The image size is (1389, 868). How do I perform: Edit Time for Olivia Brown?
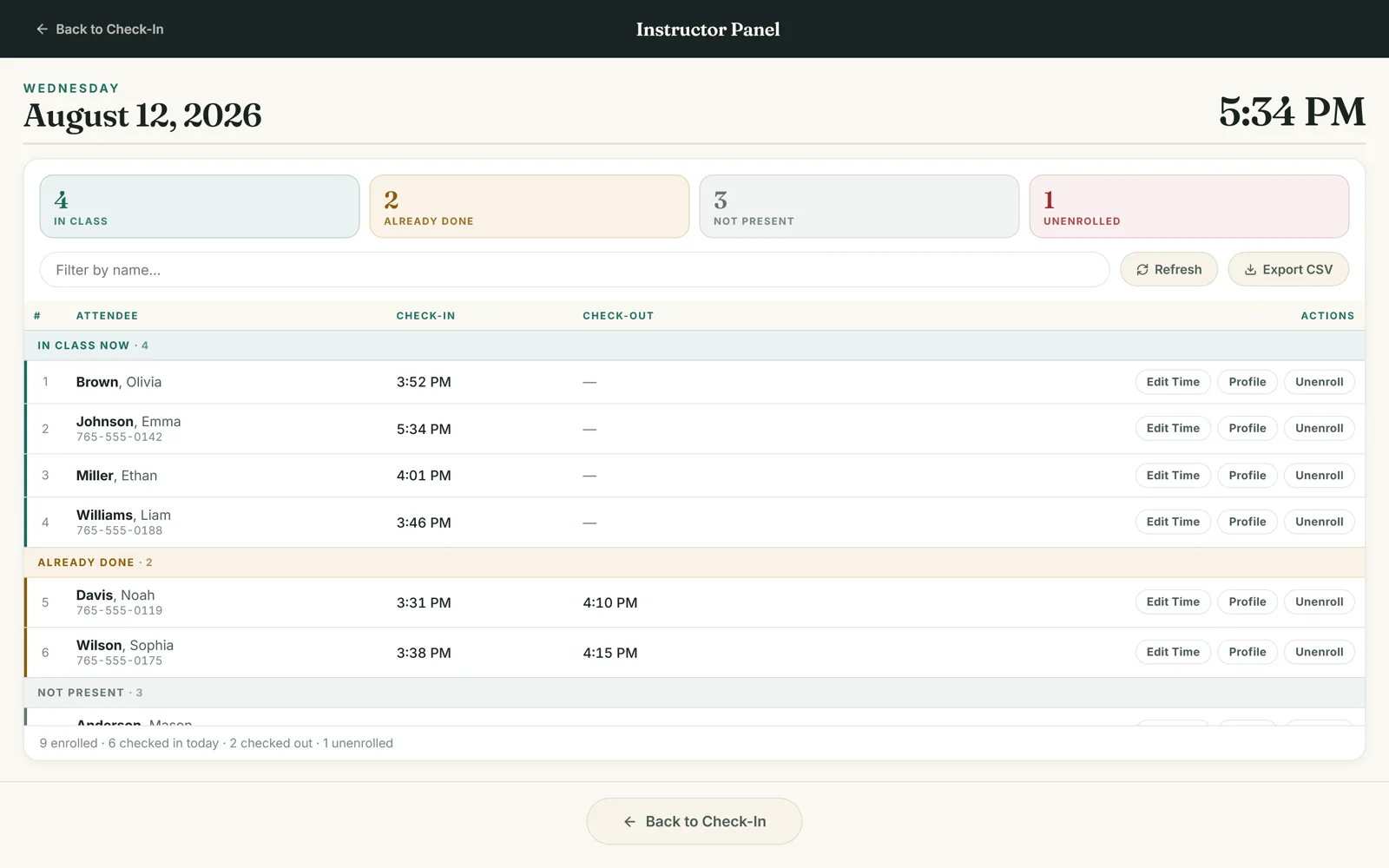pyautogui.click(x=1173, y=382)
